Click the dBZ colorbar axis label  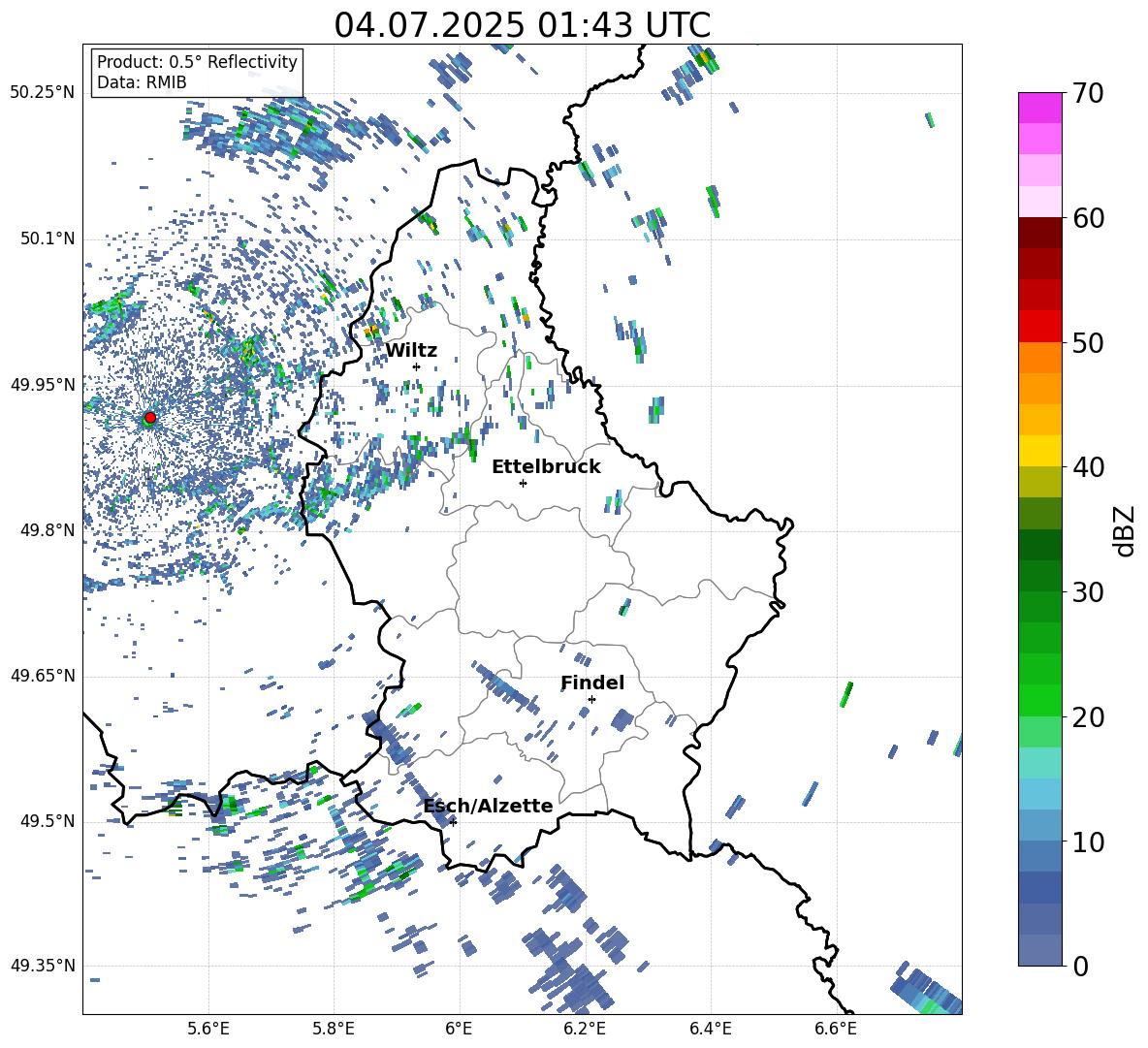point(1125,530)
